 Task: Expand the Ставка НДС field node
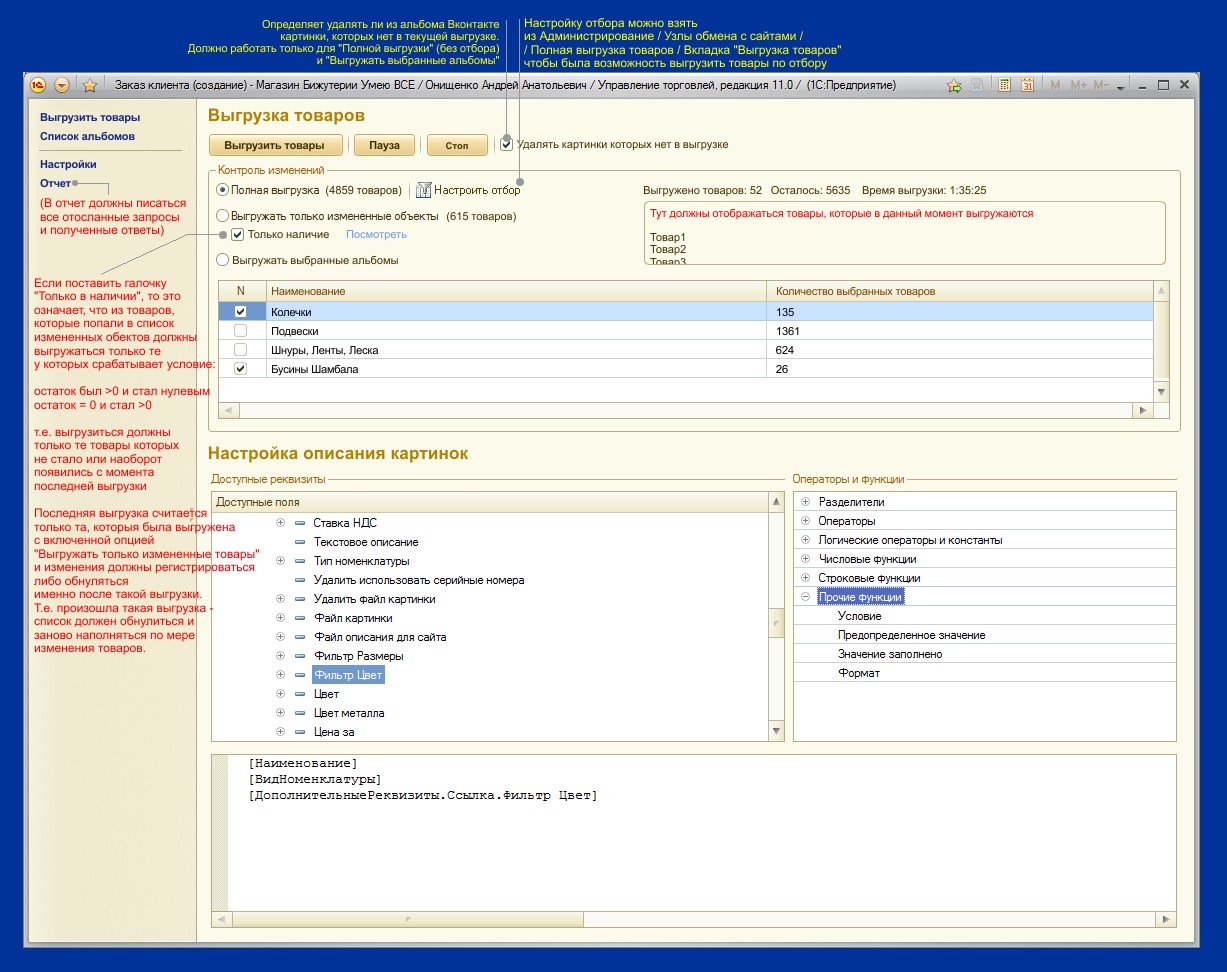280,523
